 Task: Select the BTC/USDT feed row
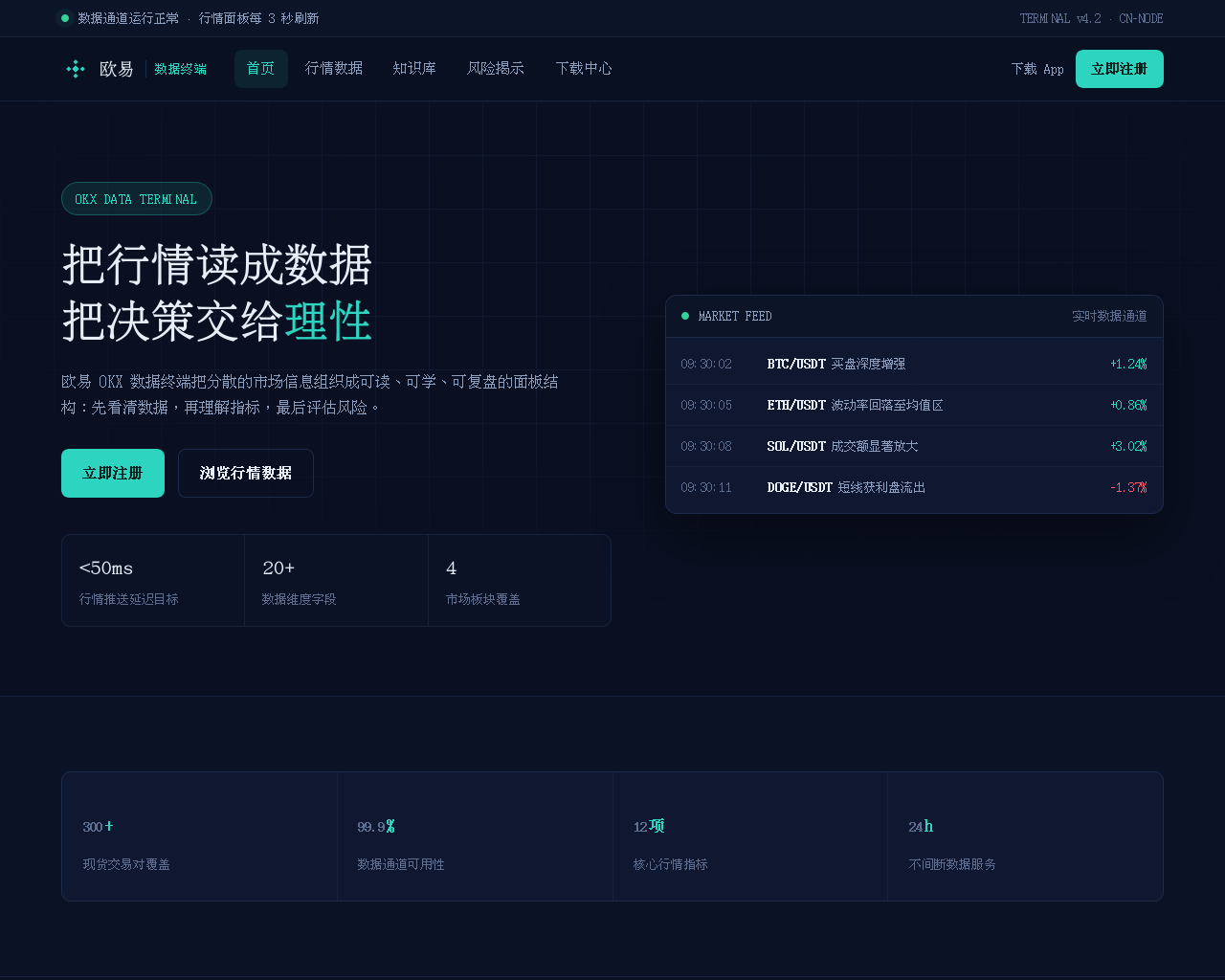[914, 364]
